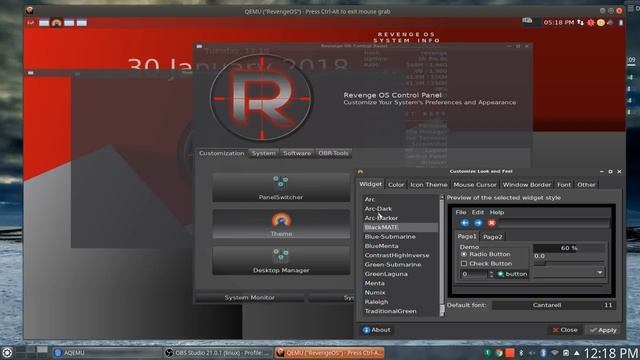Select the GreenLaguna theme

400,274
